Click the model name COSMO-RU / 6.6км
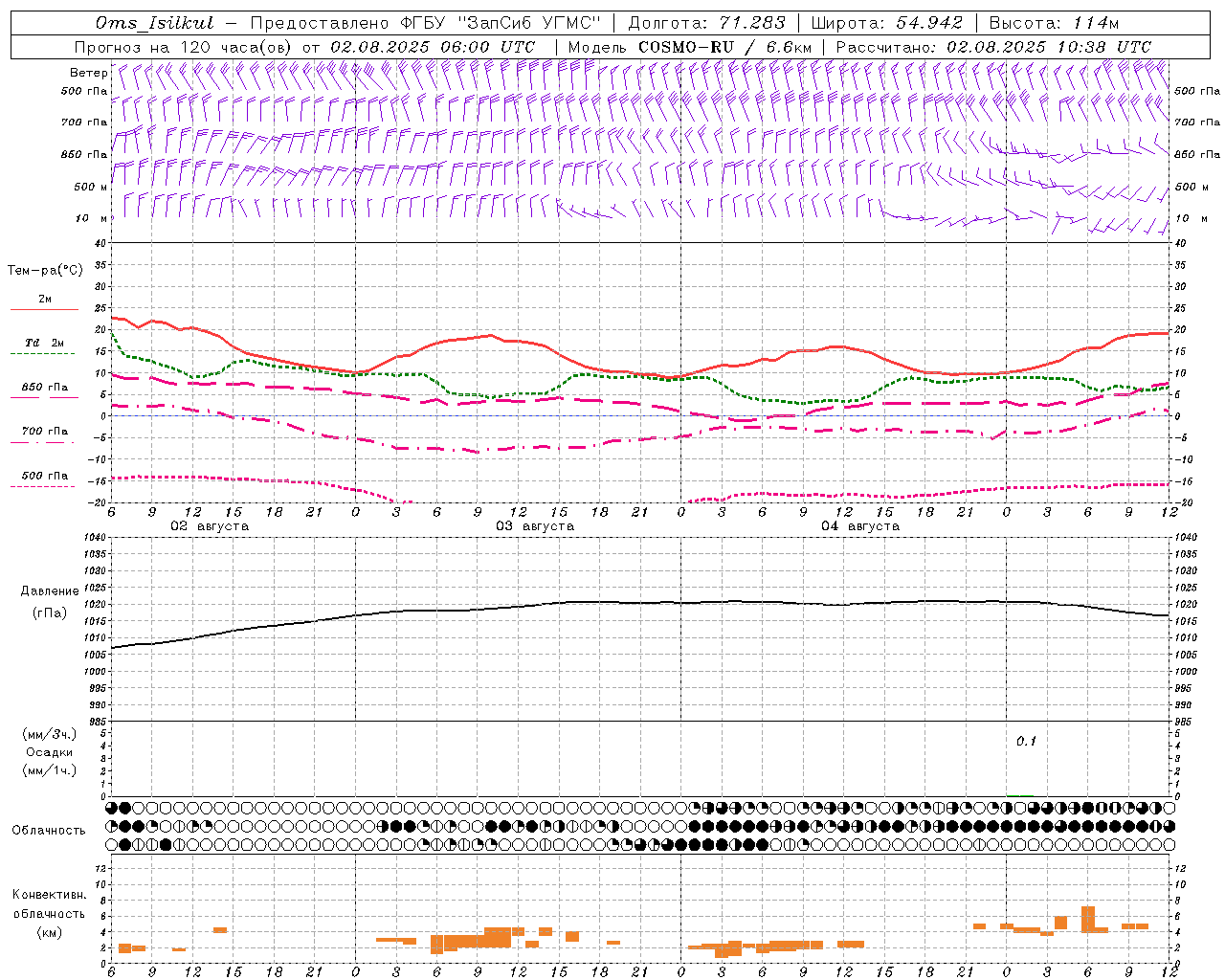The width and height of the screenshot is (1225, 980). (x=724, y=47)
